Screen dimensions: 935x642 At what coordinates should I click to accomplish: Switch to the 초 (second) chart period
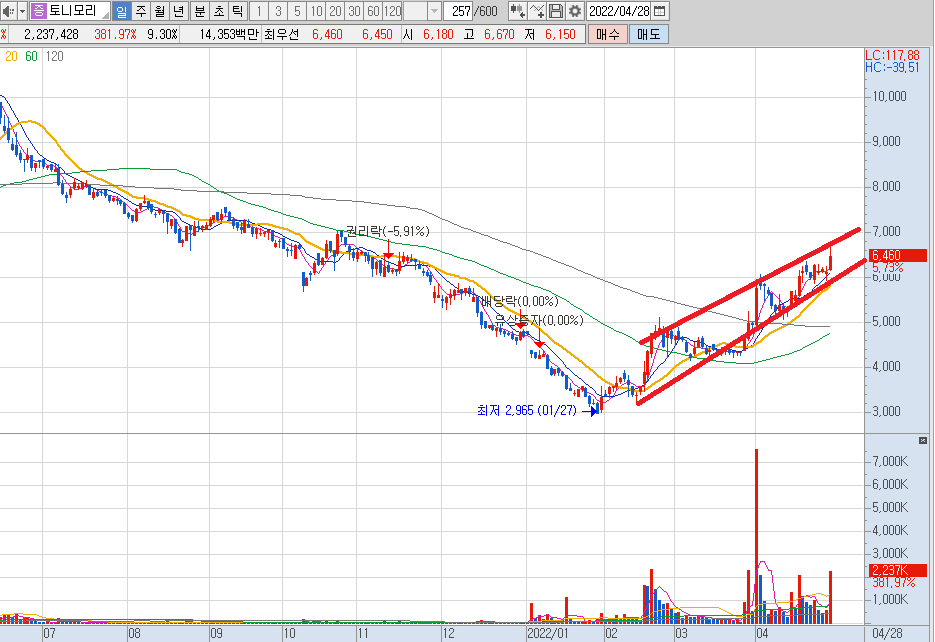pos(219,11)
